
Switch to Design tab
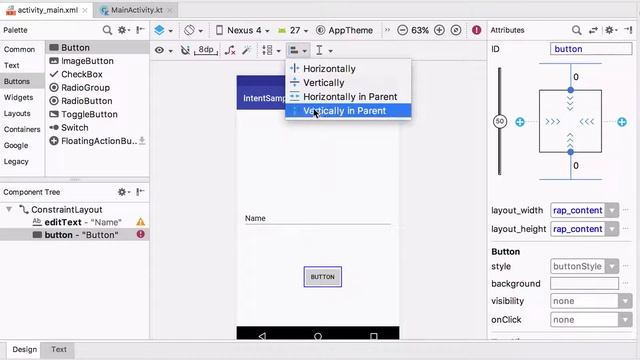pos(24,349)
